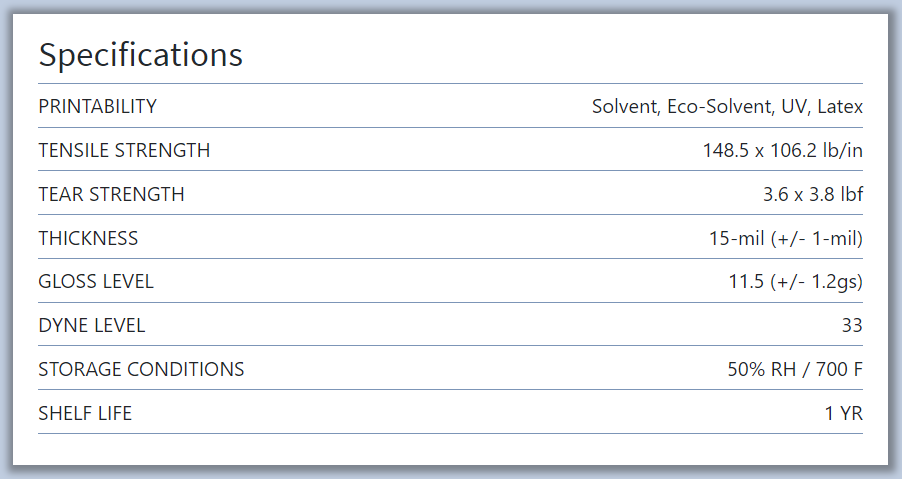Viewport: 902px width, 479px height.
Task: Click the 50% RH / 700 F value
Action: (795, 369)
